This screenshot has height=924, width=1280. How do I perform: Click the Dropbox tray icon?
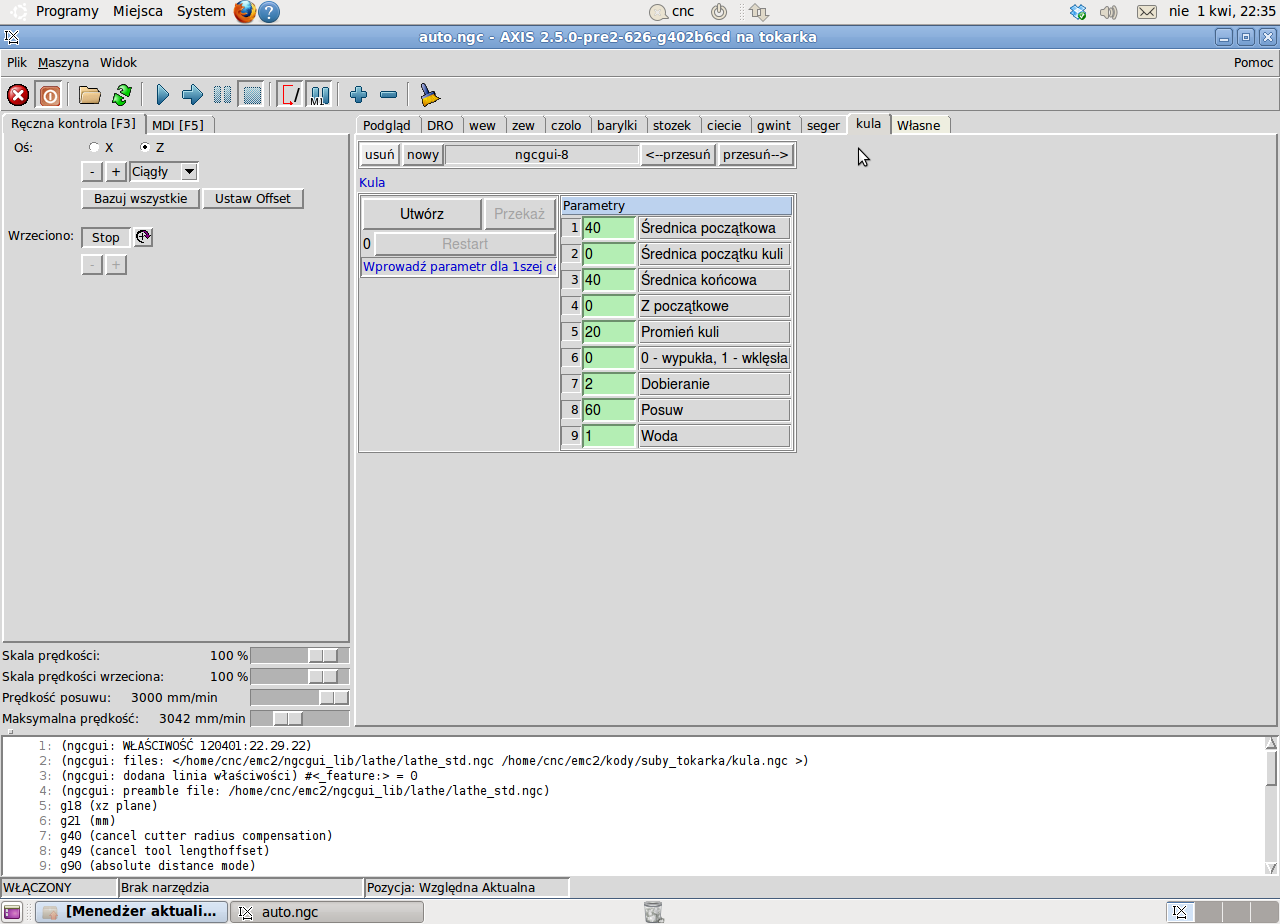coord(1078,12)
